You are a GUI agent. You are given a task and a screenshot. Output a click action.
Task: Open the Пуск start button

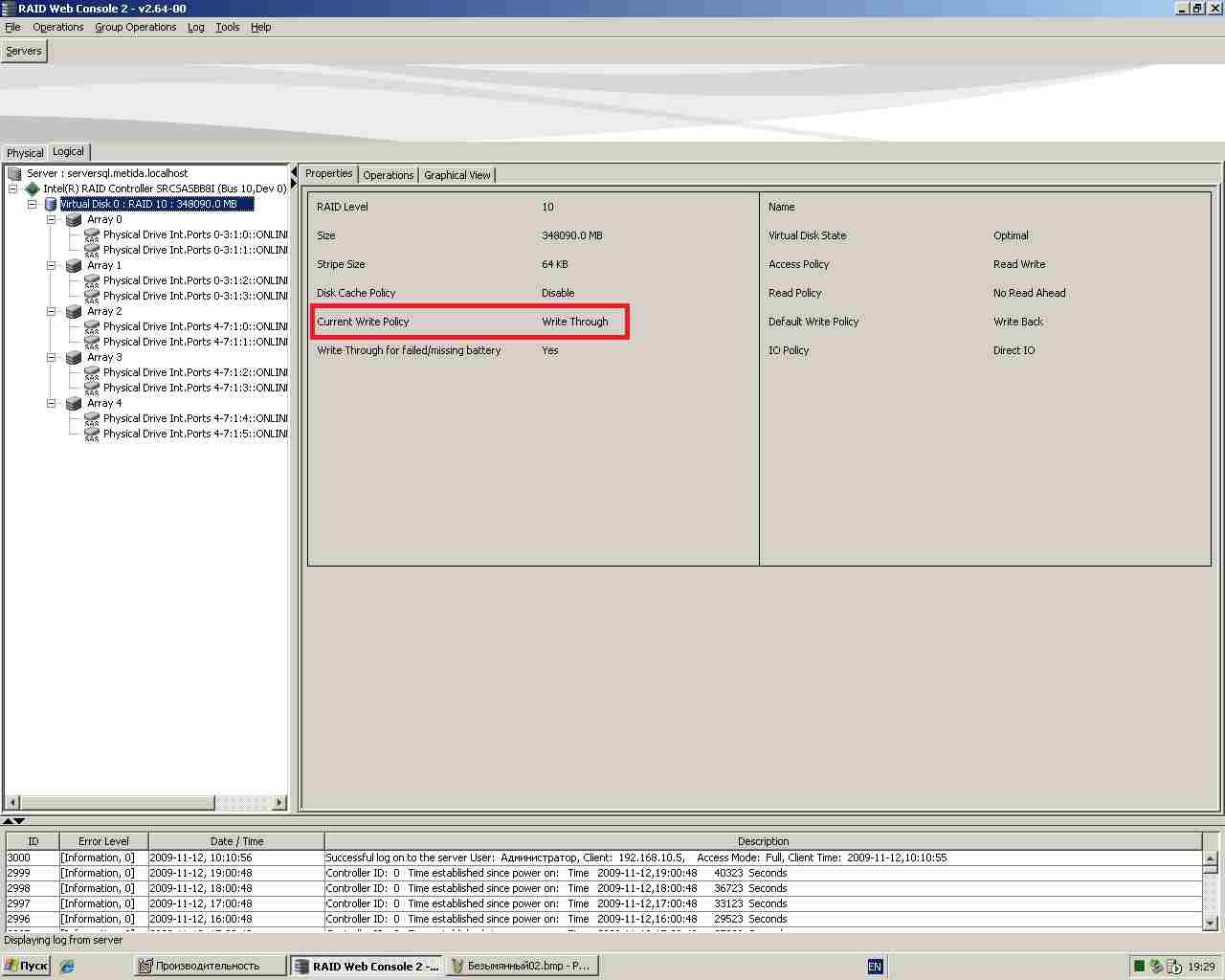pyautogui.click(x=26, y=966)
